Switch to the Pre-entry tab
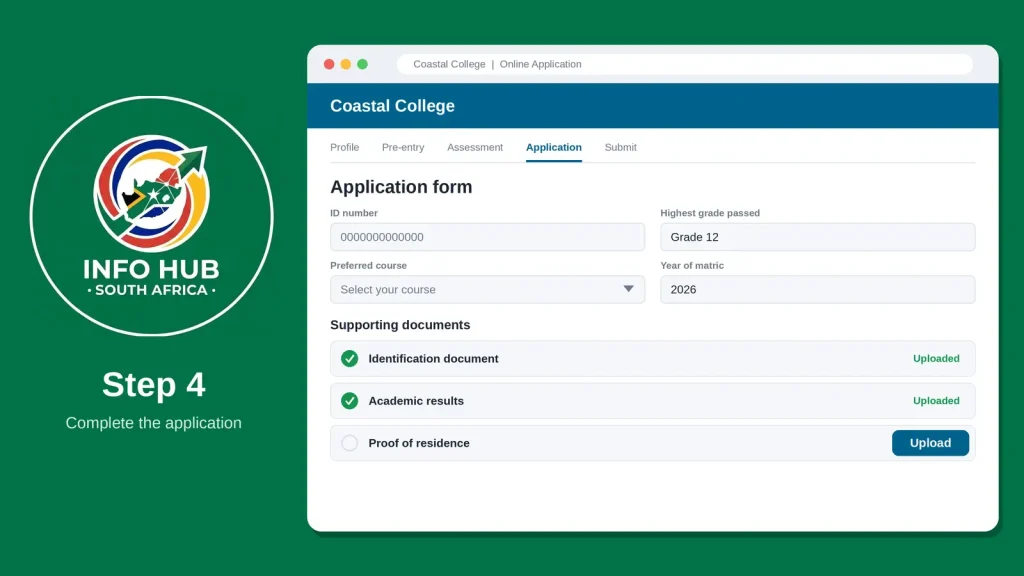 click(403, 148)
